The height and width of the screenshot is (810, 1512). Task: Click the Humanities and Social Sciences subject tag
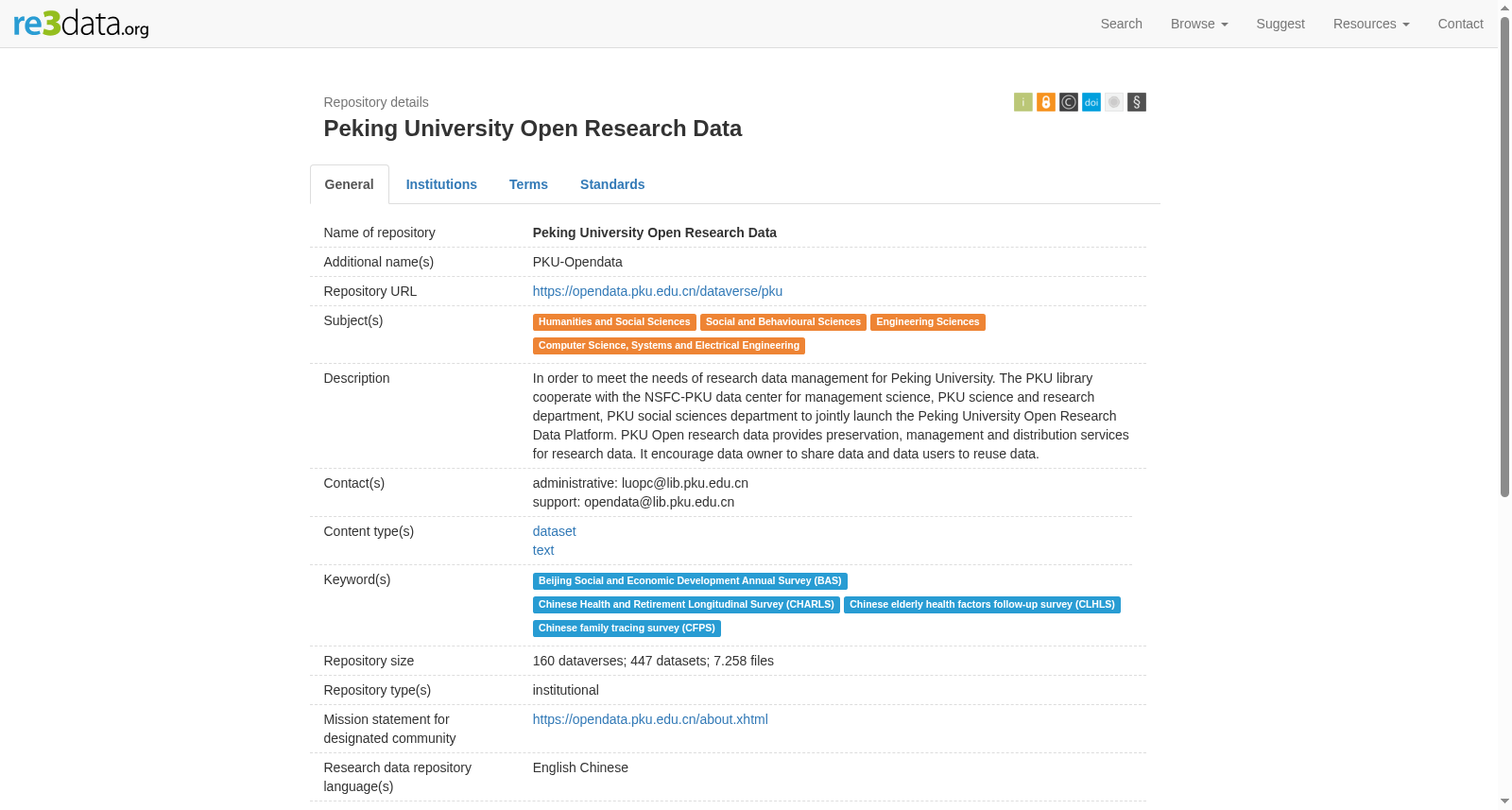[614, 322]
